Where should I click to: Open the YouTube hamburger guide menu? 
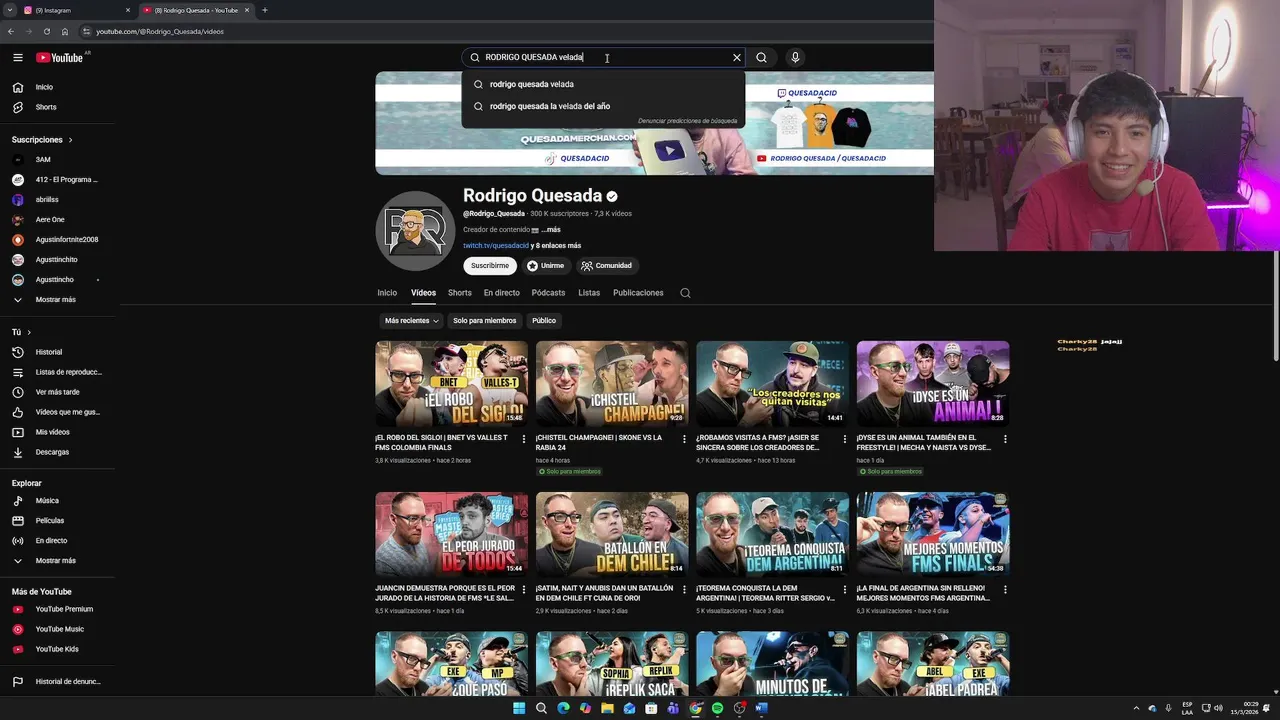pos(17,57)
